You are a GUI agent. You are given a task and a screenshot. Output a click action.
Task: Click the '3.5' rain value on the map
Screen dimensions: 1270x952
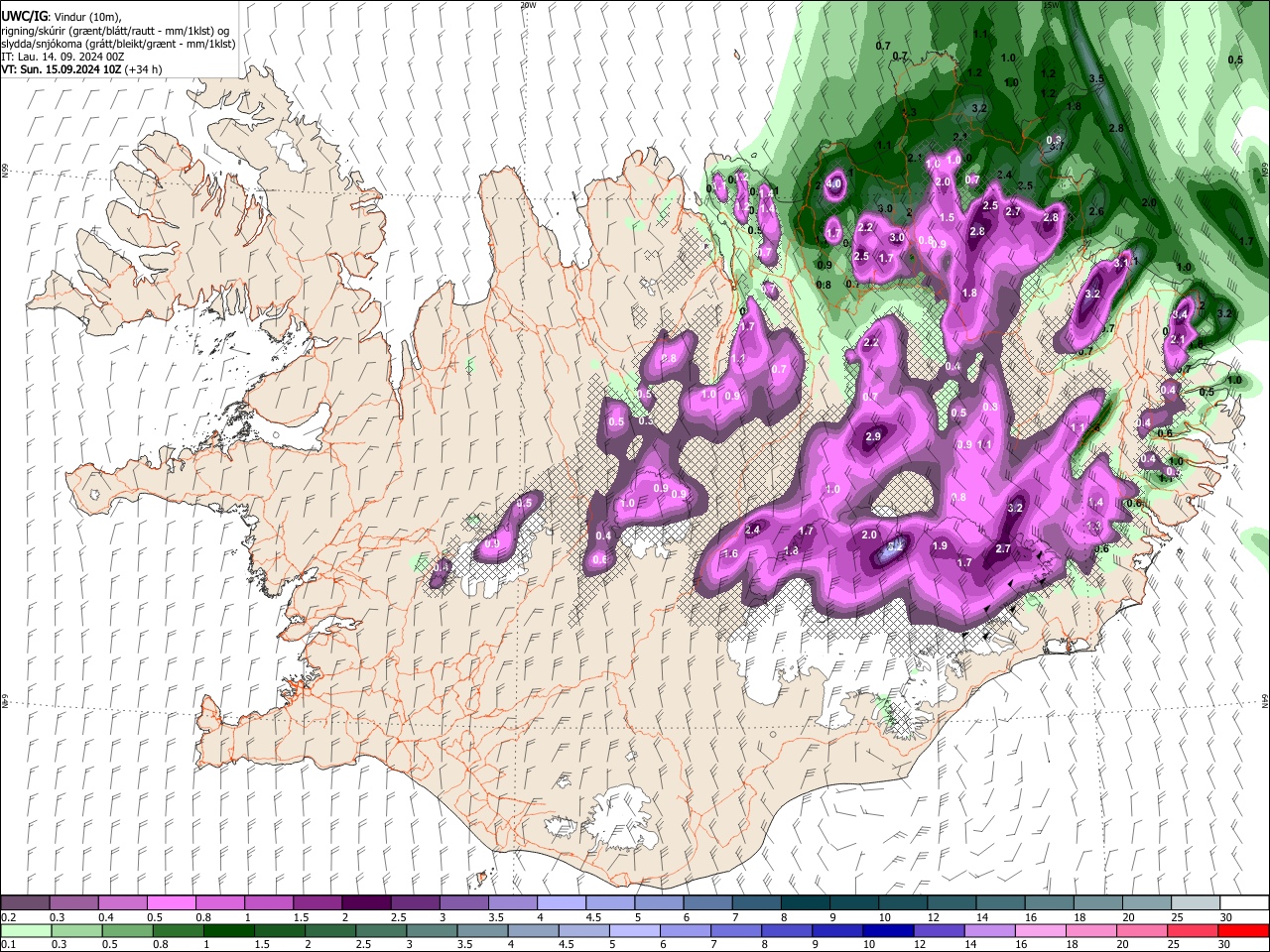(x=1096, y=78)
